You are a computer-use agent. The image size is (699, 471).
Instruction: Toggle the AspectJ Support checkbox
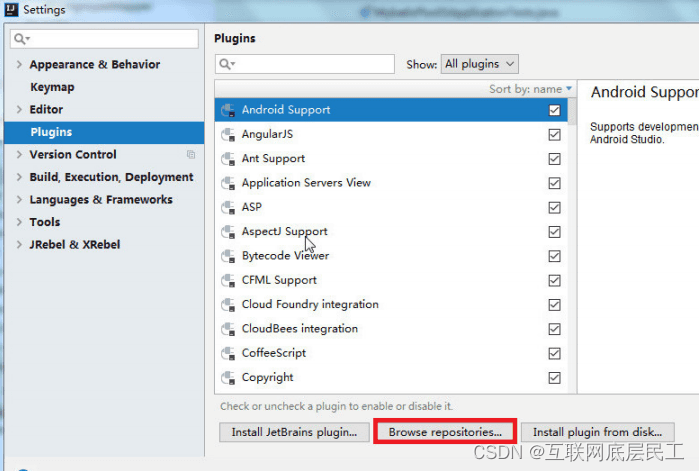pyautogui.click(x=555, y=232)
